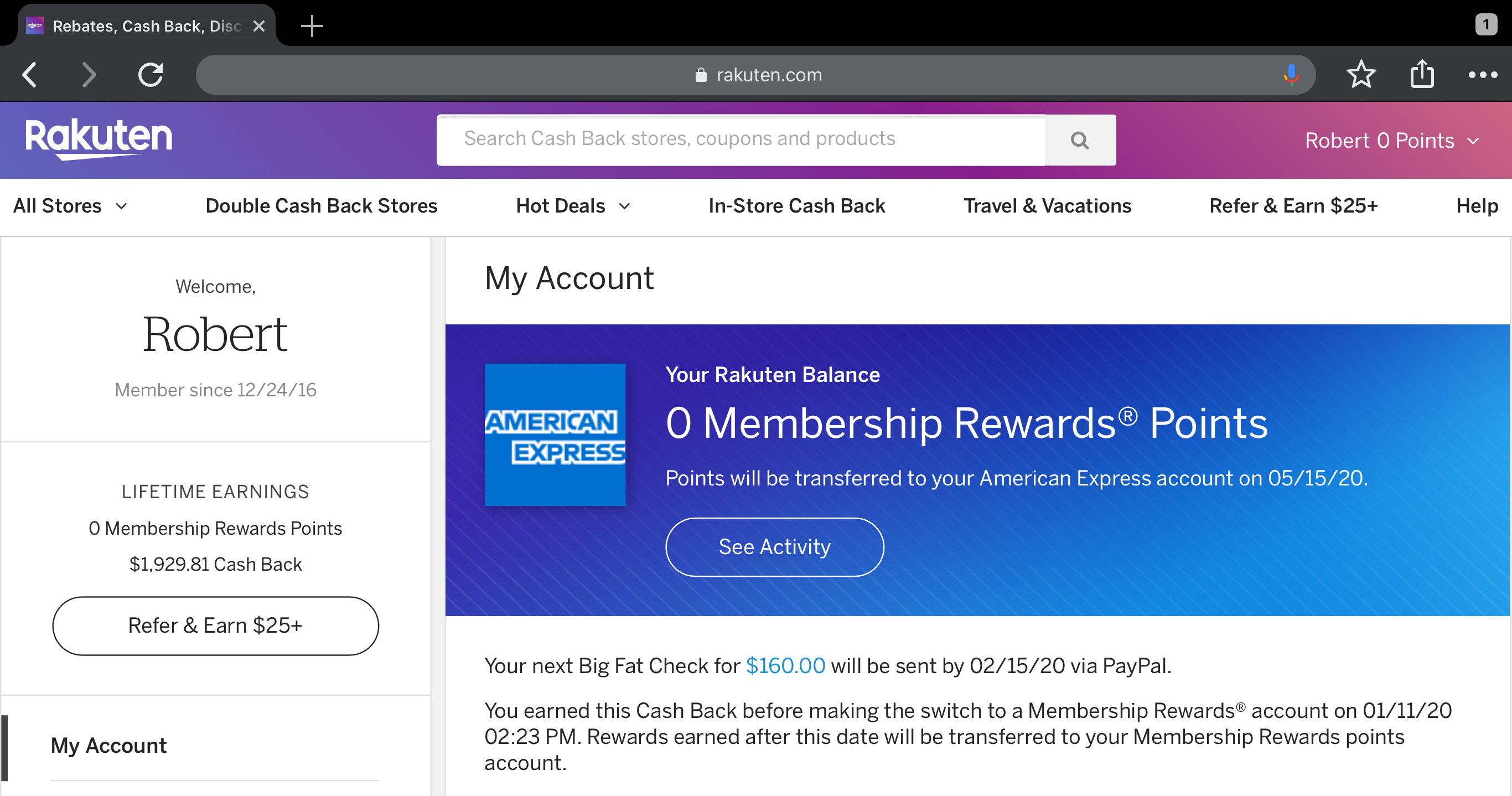The height and width of the screenshot is (796, 1512).
Task: Select My Account in the sidebar
Action: [x=108, y=746]
